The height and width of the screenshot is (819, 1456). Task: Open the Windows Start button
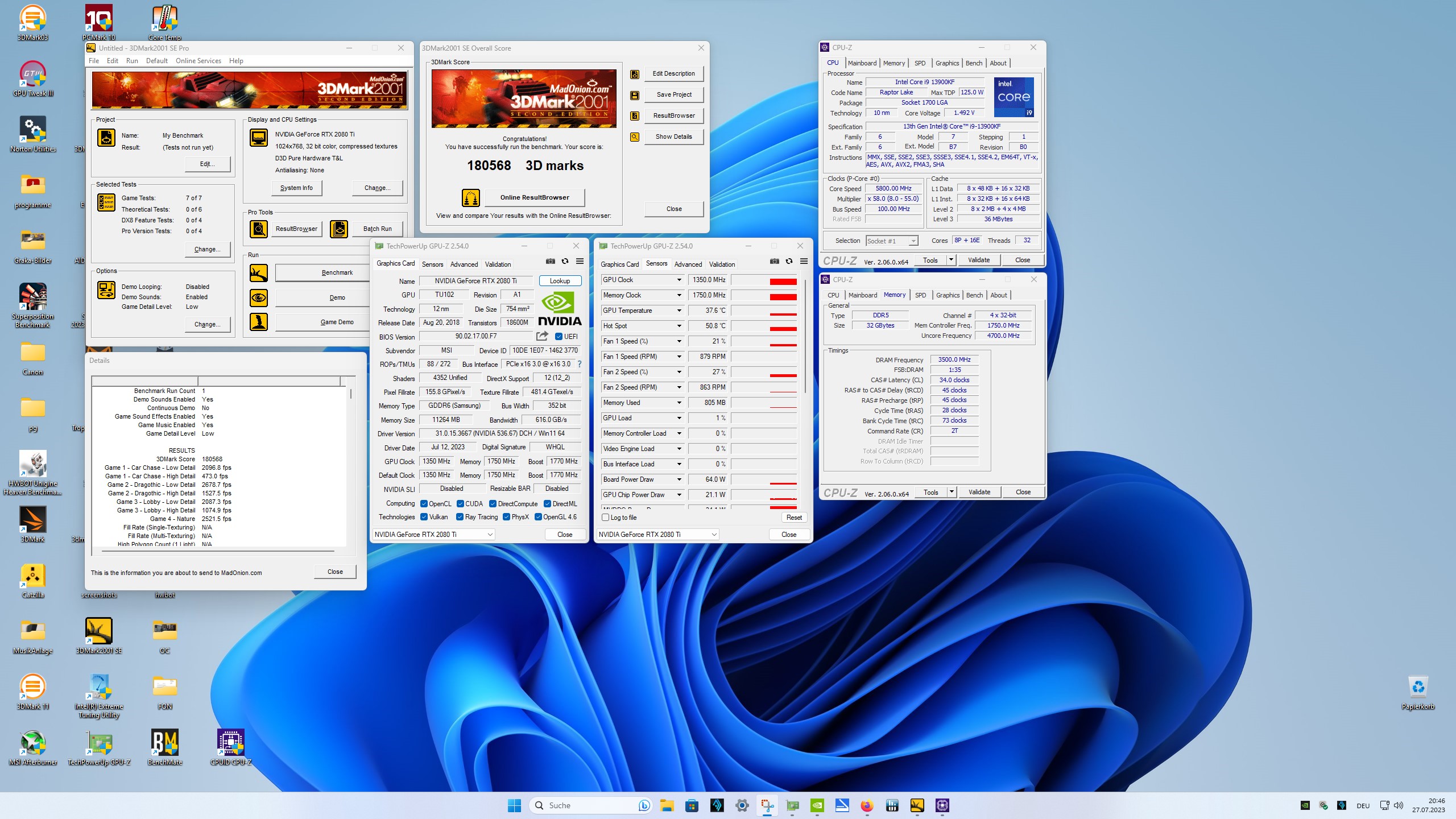[x=514, y=805]
